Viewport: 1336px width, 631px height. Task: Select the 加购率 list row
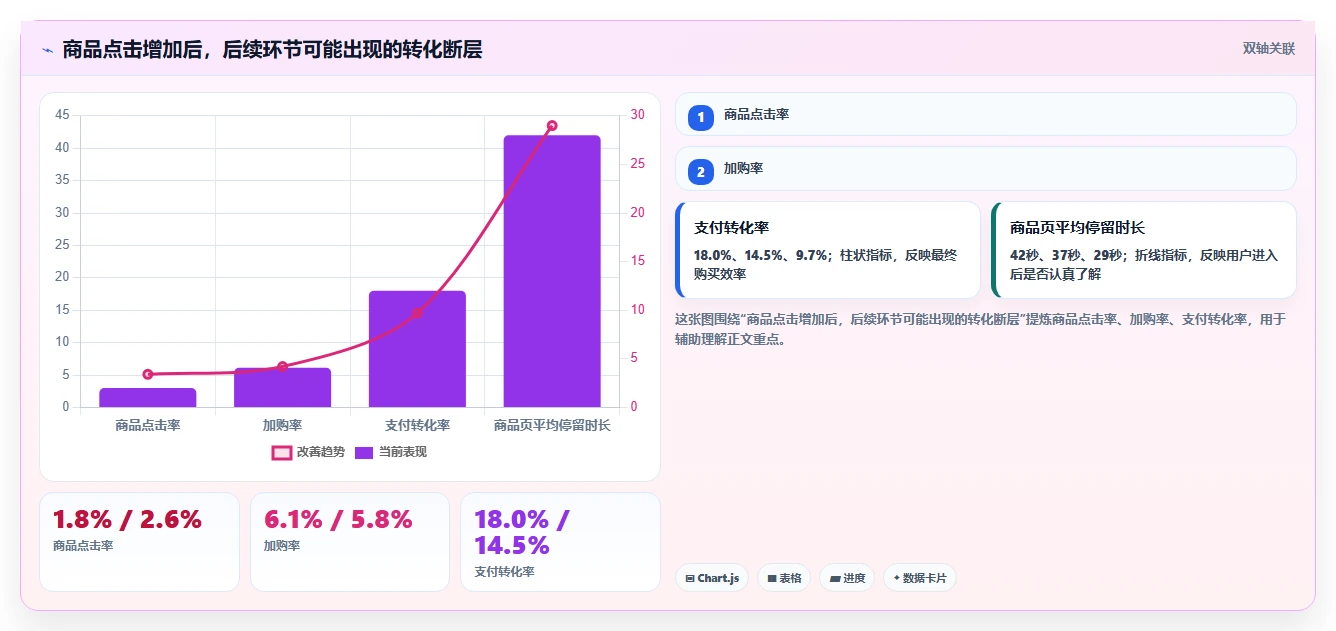[x=986, y=169]
